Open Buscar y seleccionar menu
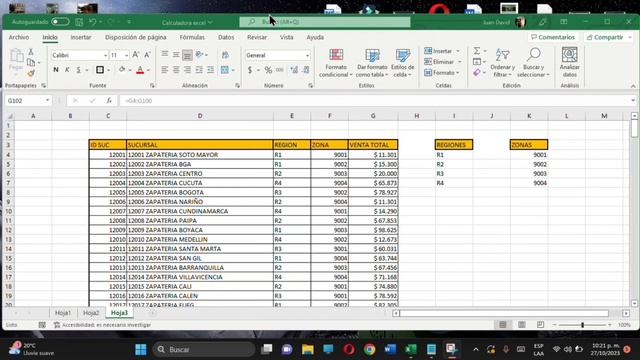This screenshot has width=640, height=360. (x=533, y=63)
